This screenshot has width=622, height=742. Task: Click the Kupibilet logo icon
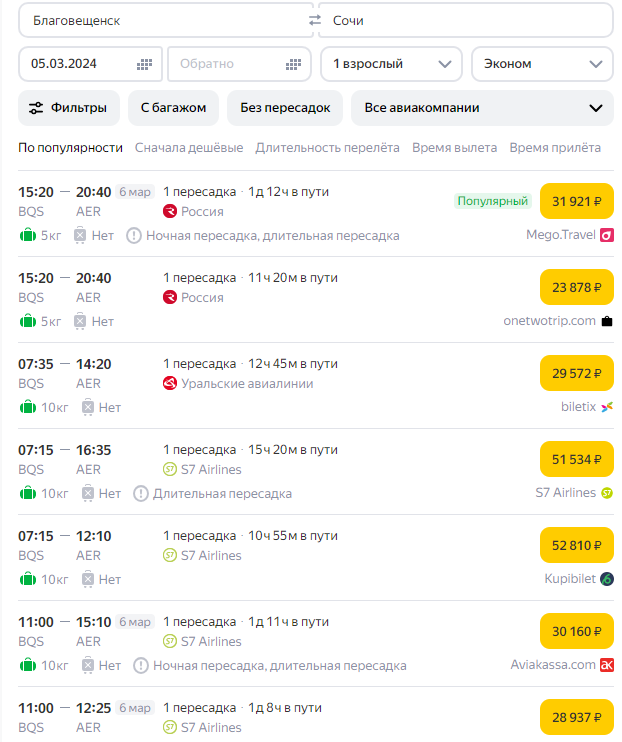606,579
